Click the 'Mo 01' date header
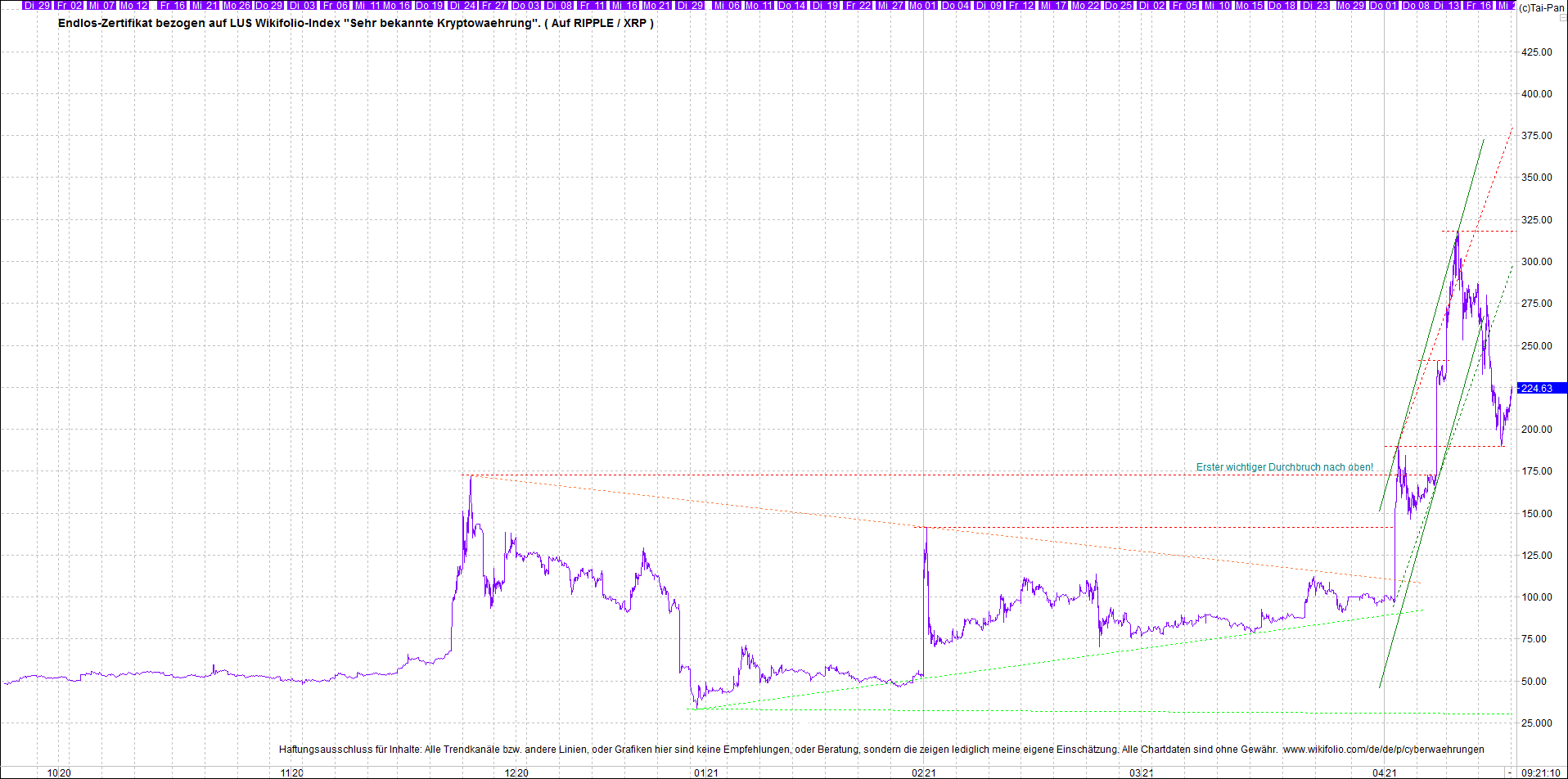This screenshot has height=779, width=1568. click(x=922, y=5)
